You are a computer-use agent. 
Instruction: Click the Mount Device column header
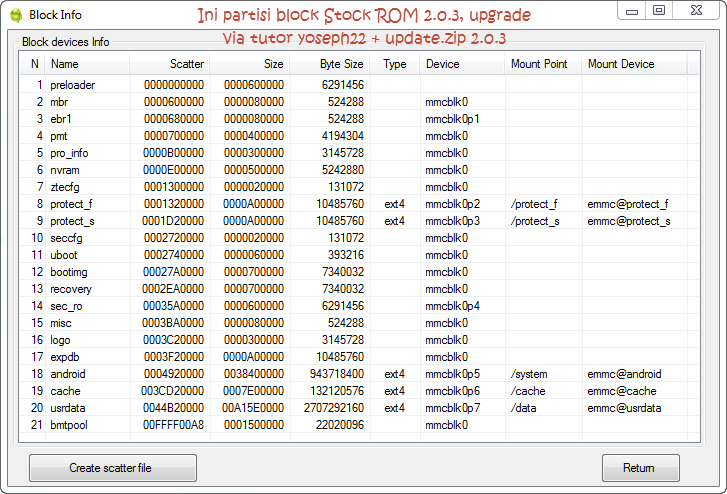pyautogui.click(x=634, y=64)
